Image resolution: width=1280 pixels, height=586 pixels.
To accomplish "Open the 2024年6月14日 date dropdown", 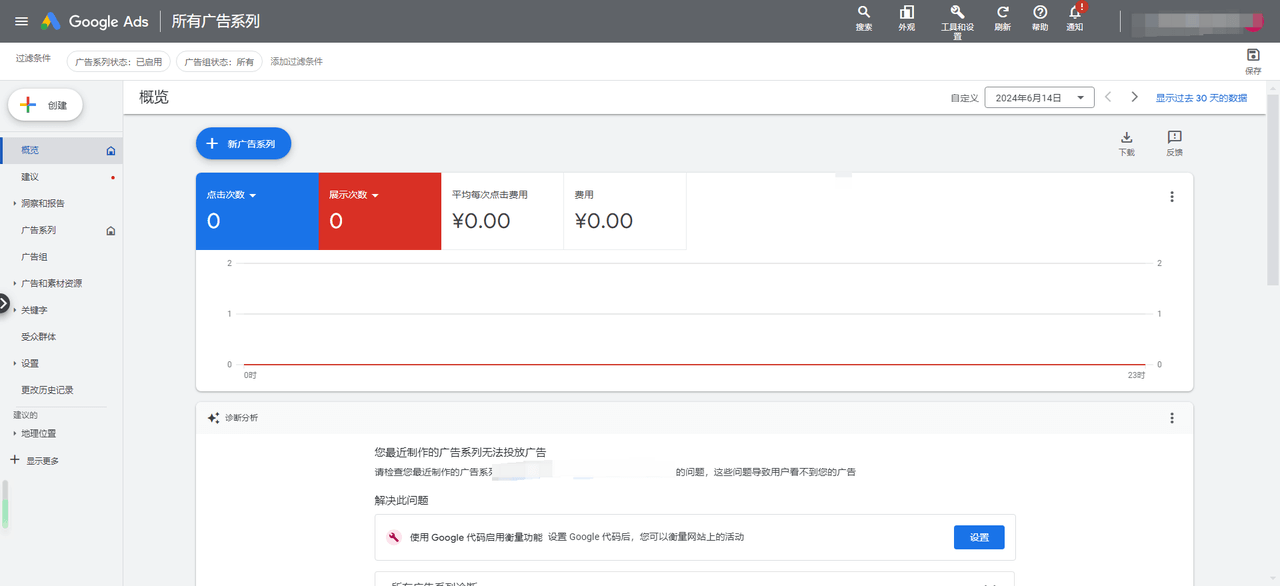I will click(x=1040, y=97).
